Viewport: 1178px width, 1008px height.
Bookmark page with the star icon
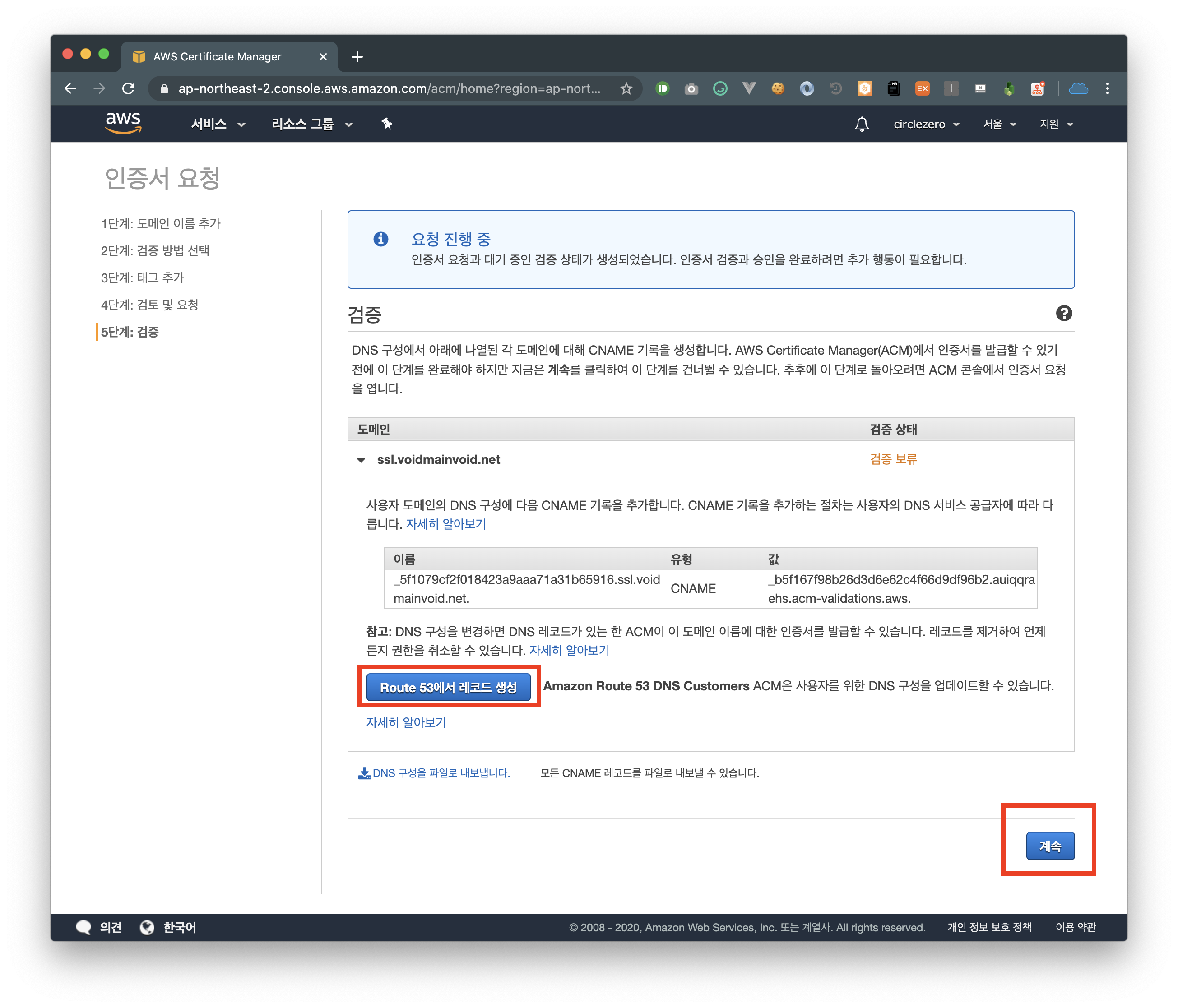pyautogui.click(x=626, y=88)
